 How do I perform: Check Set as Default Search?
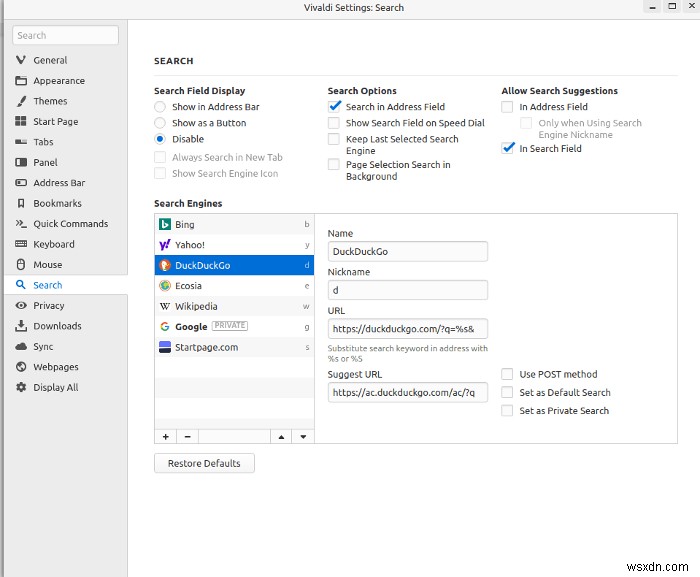pyautogui.click(x=507, y=392)
